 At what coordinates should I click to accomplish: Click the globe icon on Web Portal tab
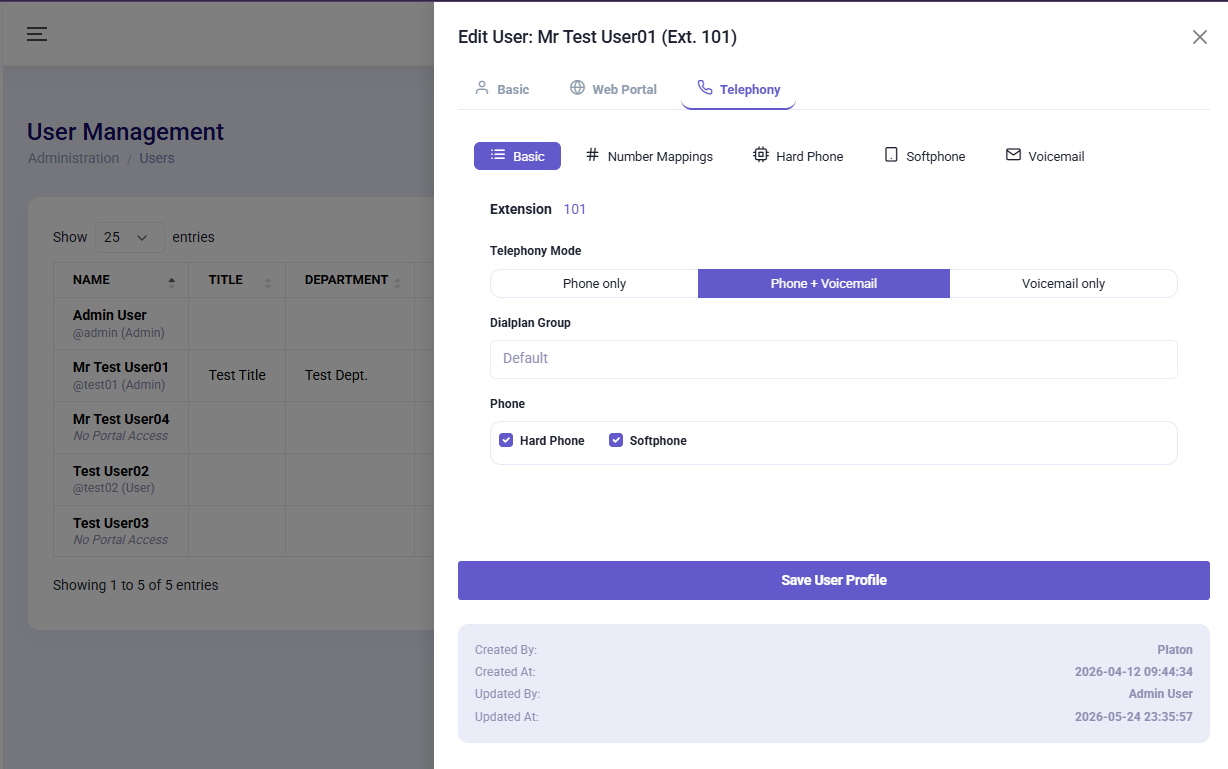577,88
